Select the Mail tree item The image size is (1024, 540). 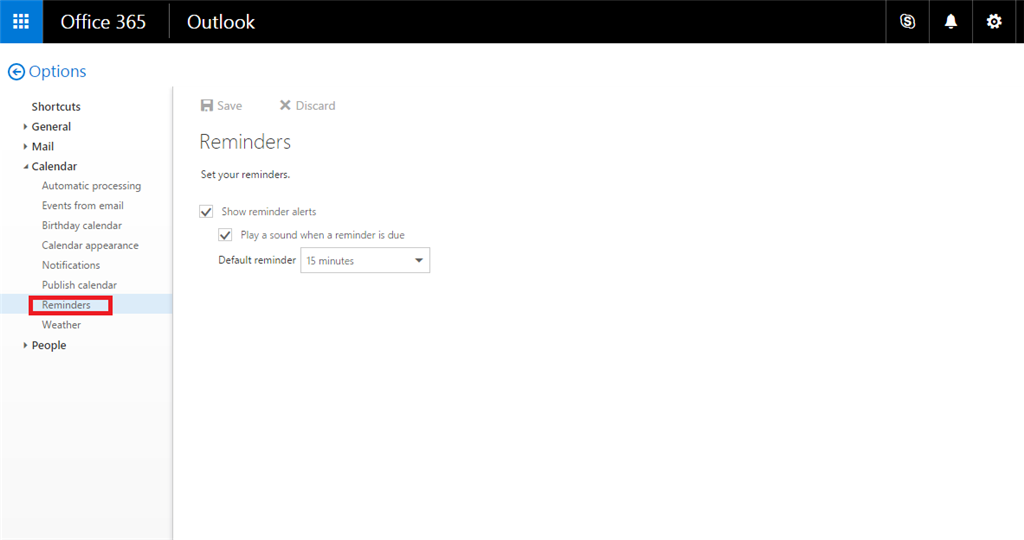(x=42, y=146)
